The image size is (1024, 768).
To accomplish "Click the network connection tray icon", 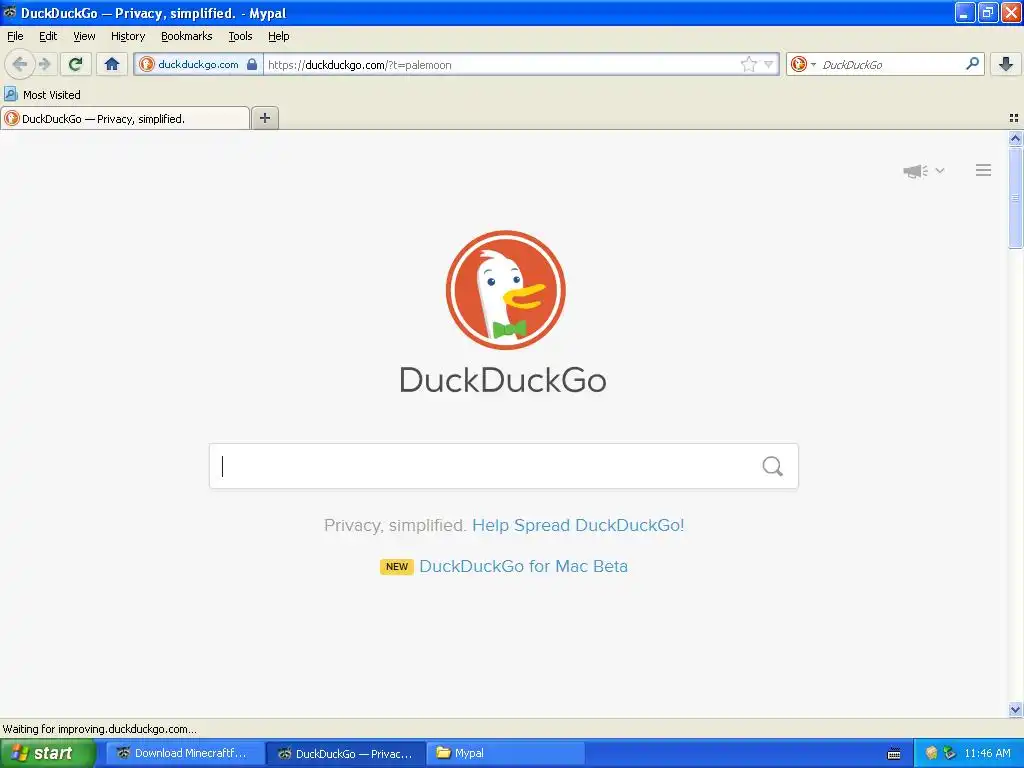I will pyautogui.click(x=950, y=753).
